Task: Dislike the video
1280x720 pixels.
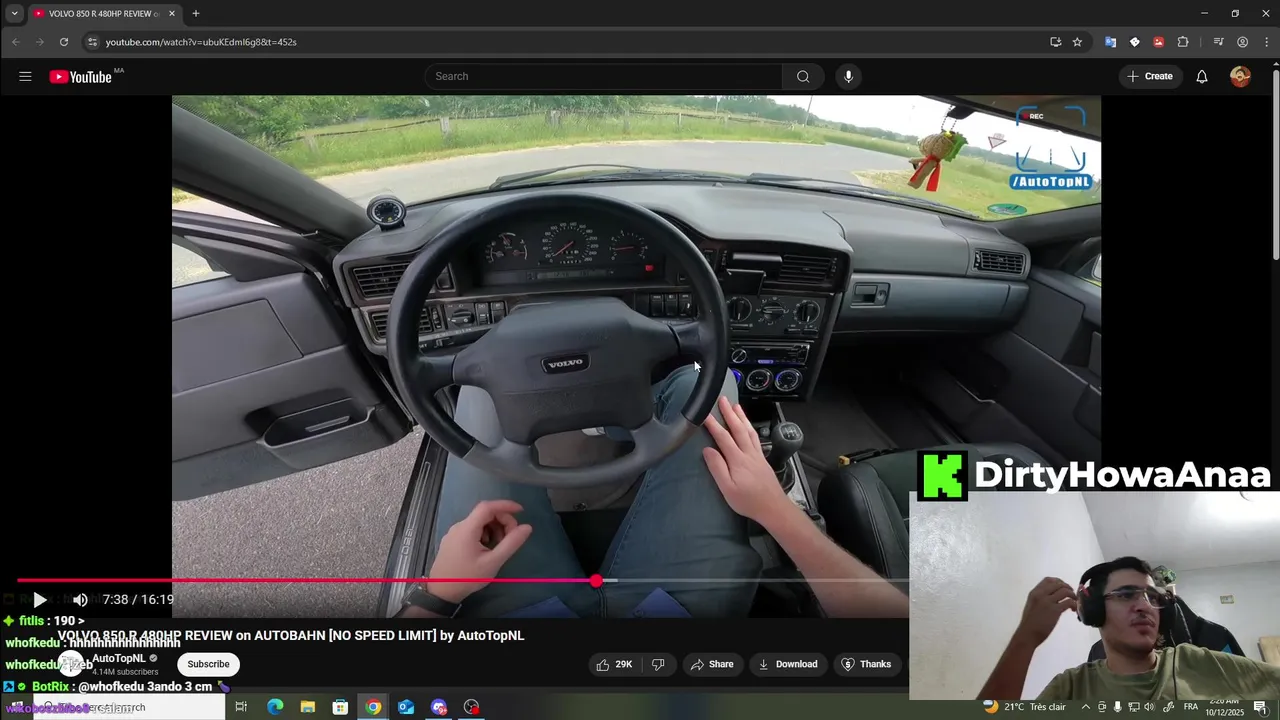Action: coord(658,664)
